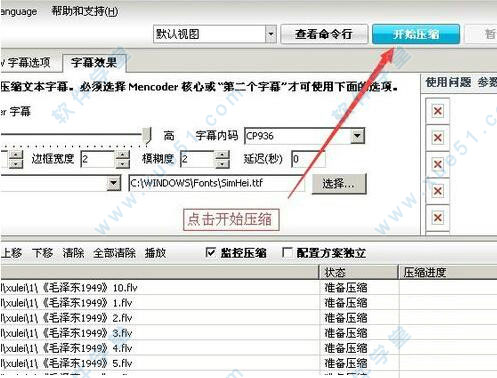The width and height of the screenshot is (497, 378).
Task: Switch to the 字幕效果 tab
Action: point(94,62)
